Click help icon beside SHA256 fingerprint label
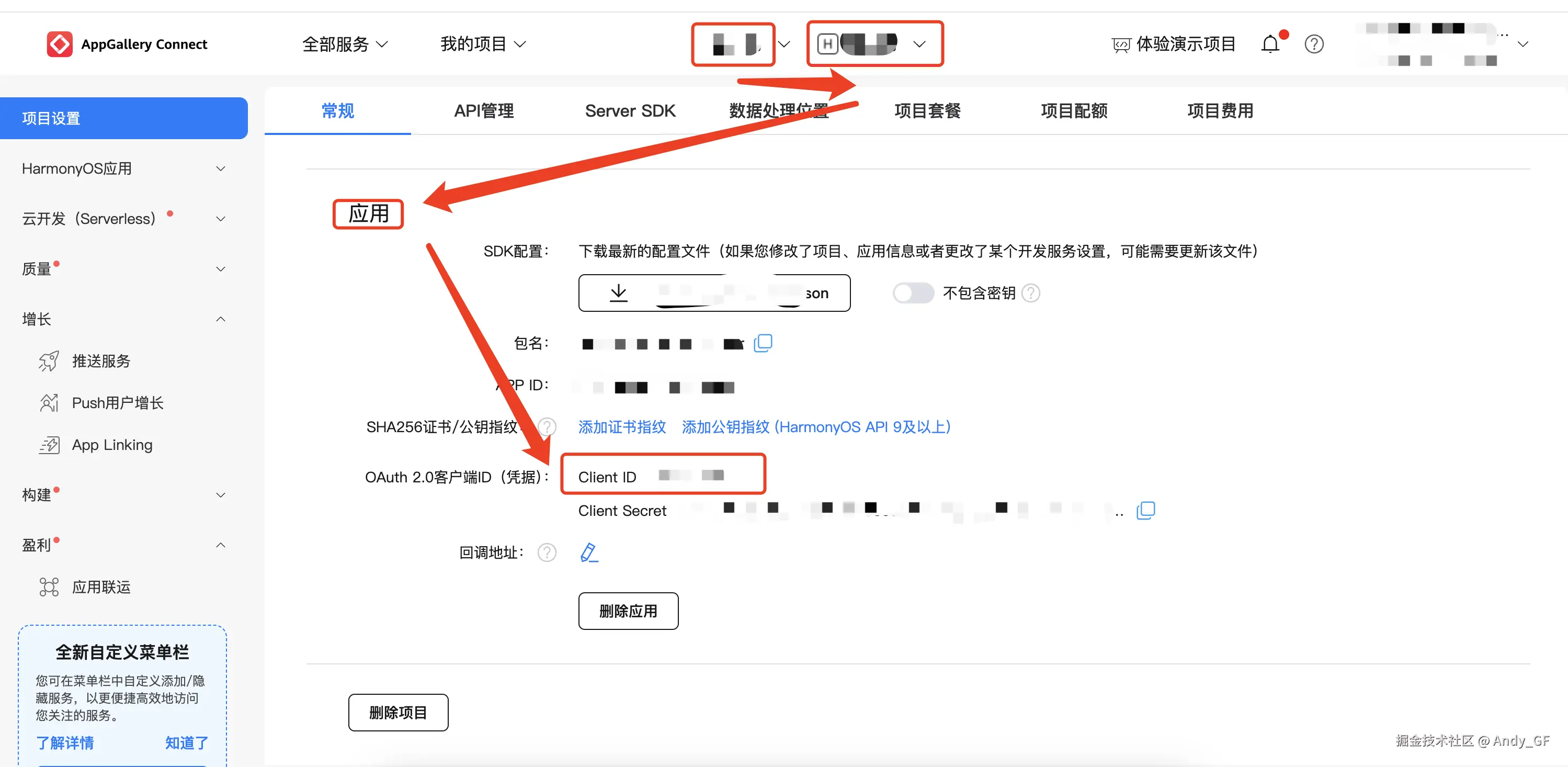 (547, 427)
